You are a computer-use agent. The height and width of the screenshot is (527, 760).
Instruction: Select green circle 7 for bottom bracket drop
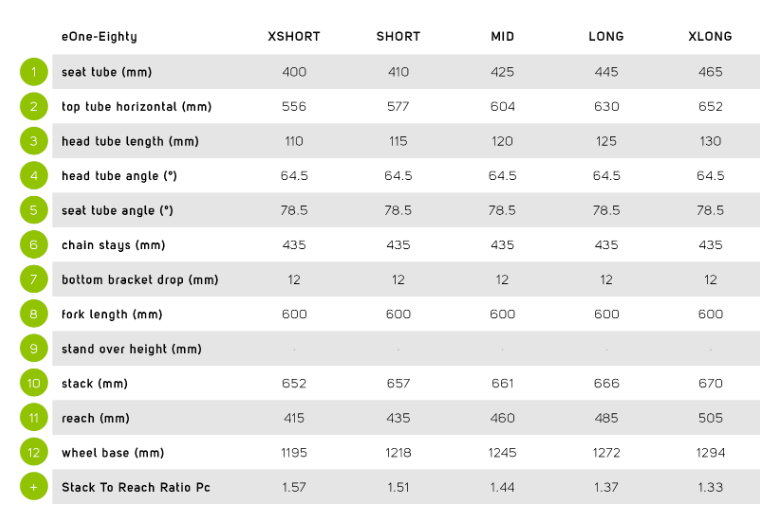(34, 279)
